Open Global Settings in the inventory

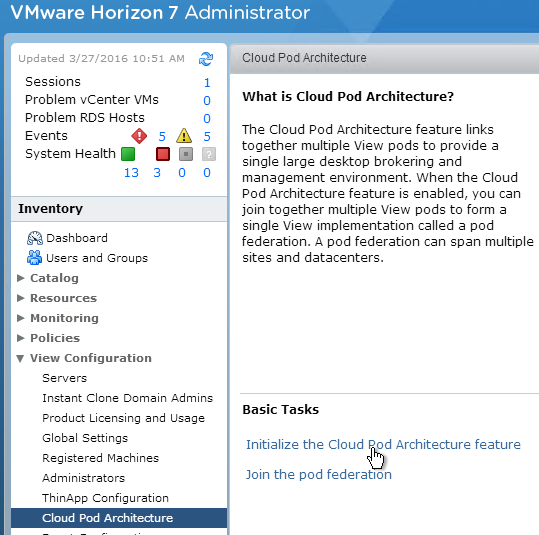pyautogui.click(x=85, y=438)
